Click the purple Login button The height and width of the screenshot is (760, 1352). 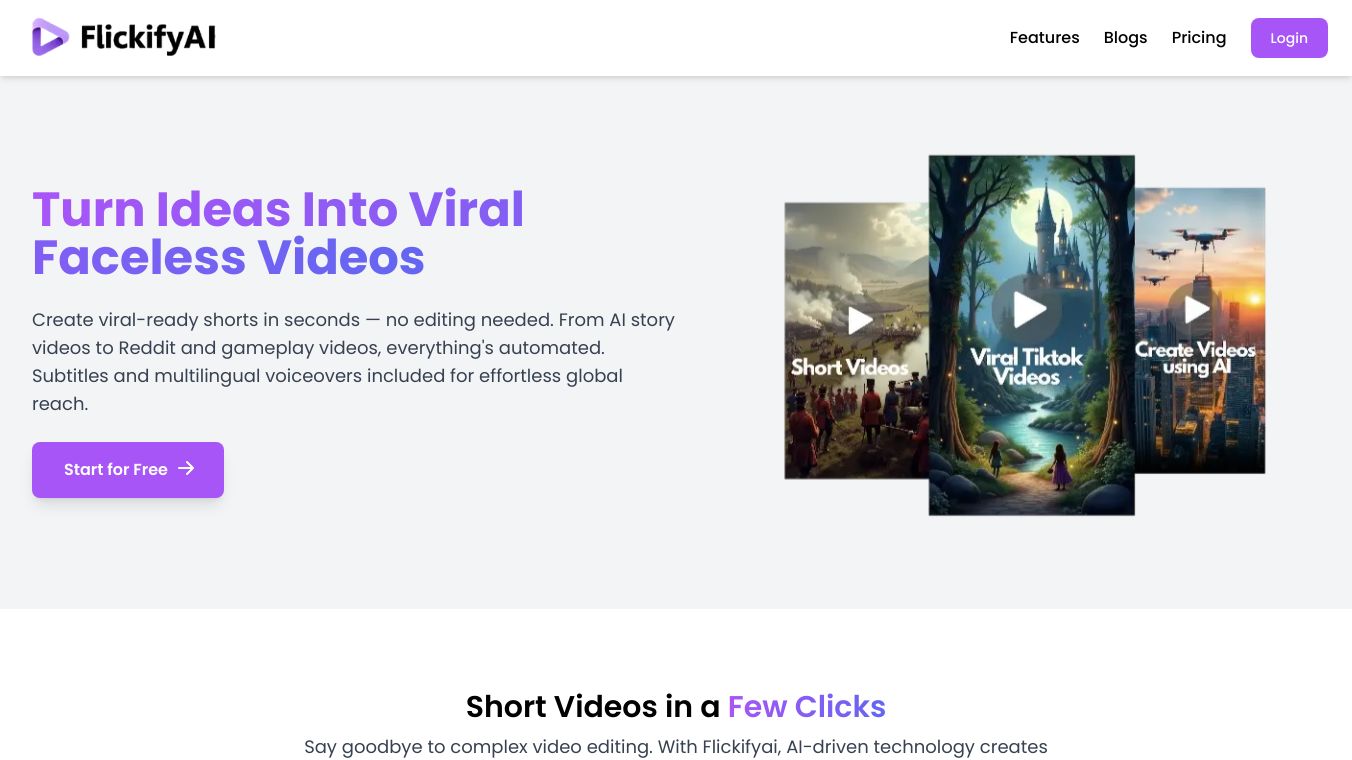[1289, 38]
